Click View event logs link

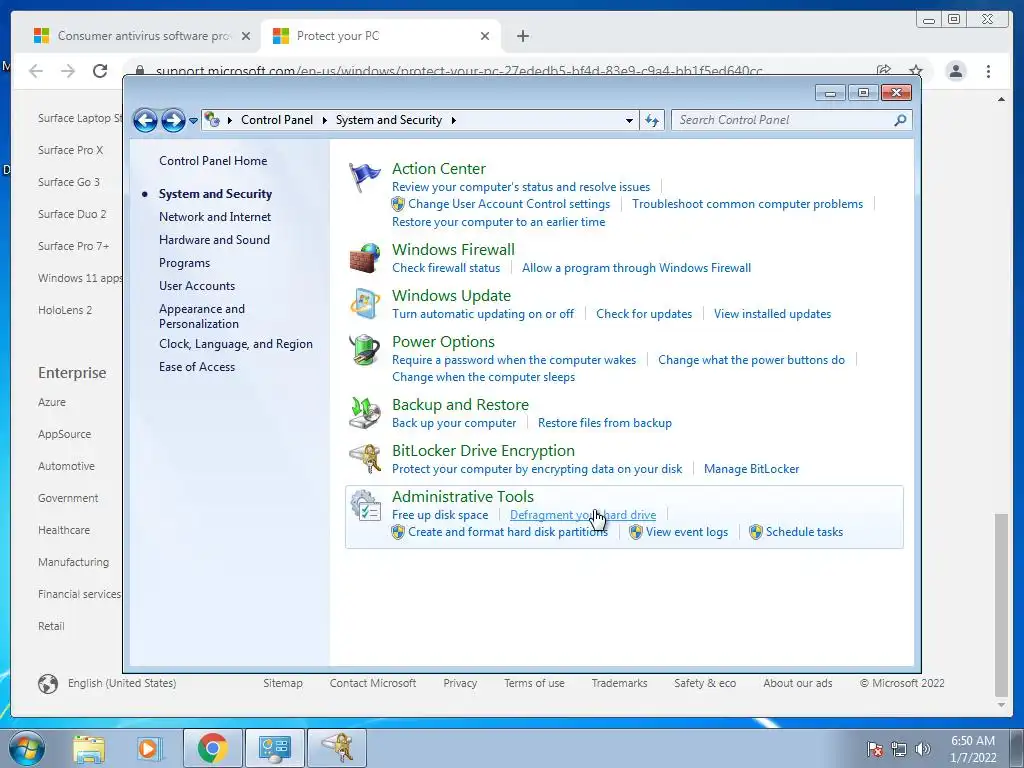[686, 532]
